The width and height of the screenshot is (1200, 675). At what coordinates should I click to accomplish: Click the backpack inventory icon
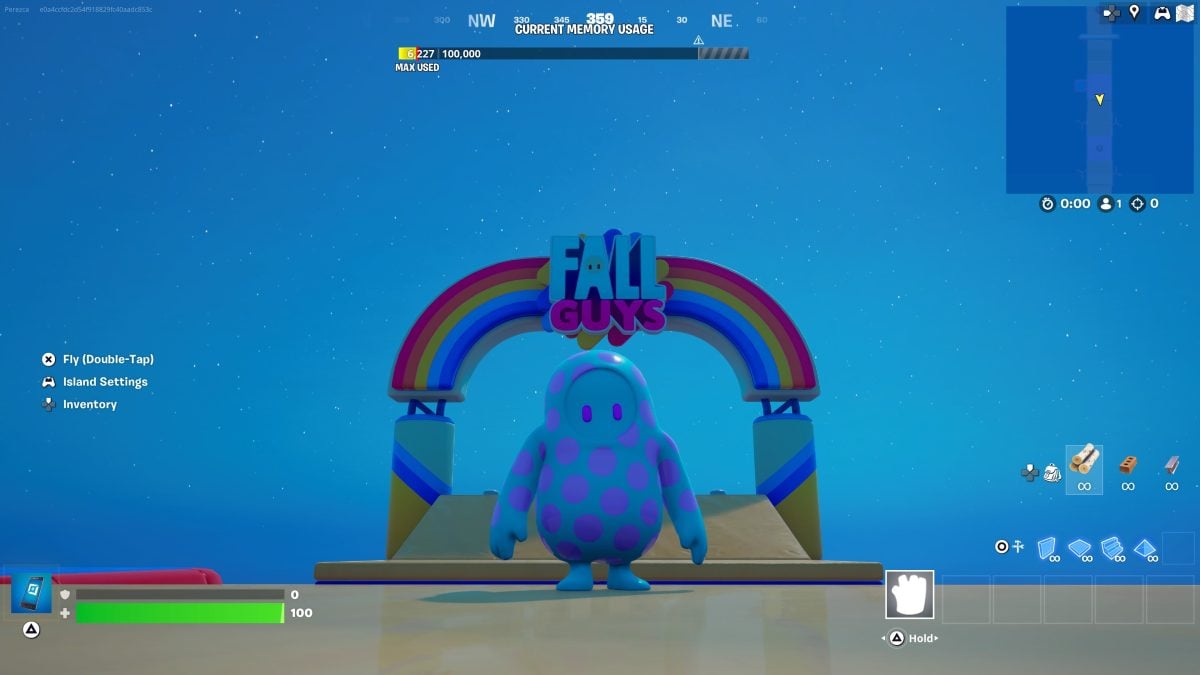(x=1052, y=473)
